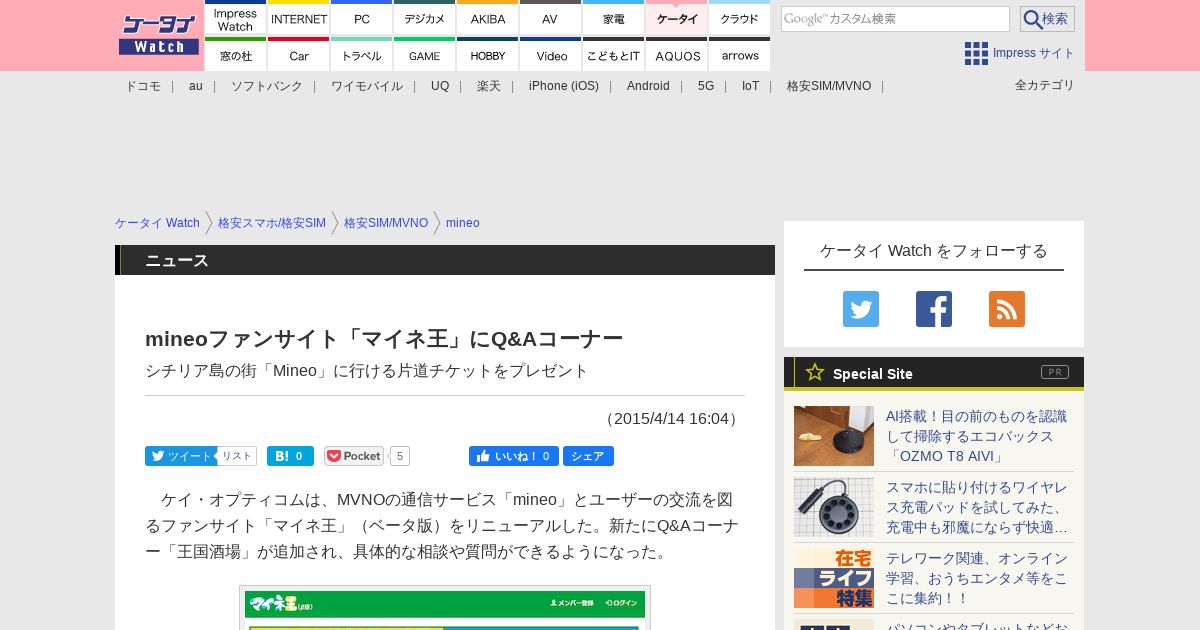1200x630 pixels.
Task: Select the 5G category link
Action: pos(706,86)
